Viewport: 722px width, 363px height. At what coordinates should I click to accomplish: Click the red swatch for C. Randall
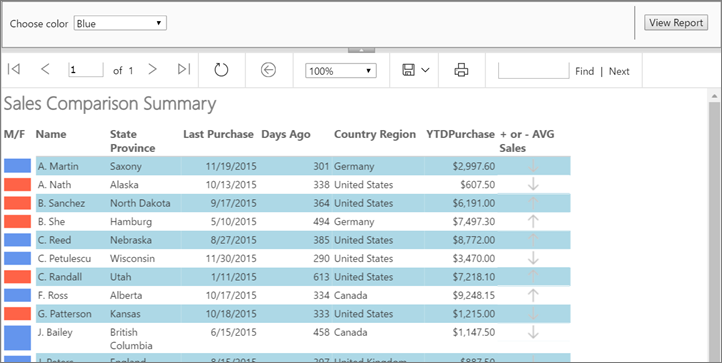pos(17,276)
